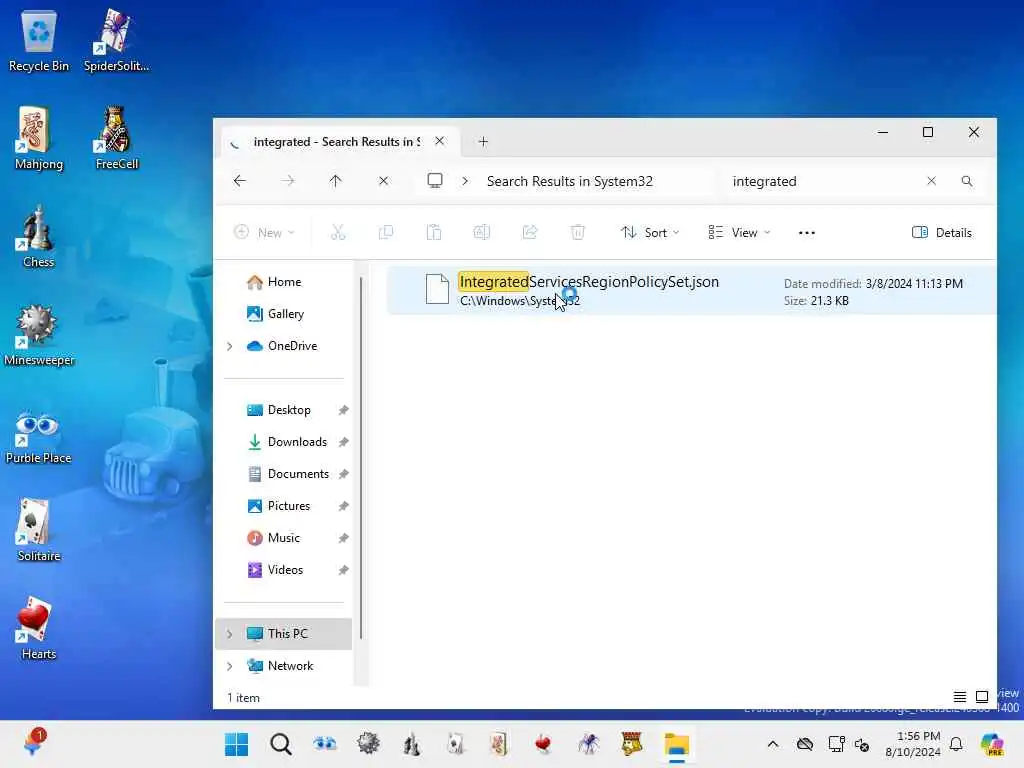Open clock showing 1:56 PM
The width and height of the screenshot is (1024, 768).
[913, 744]
